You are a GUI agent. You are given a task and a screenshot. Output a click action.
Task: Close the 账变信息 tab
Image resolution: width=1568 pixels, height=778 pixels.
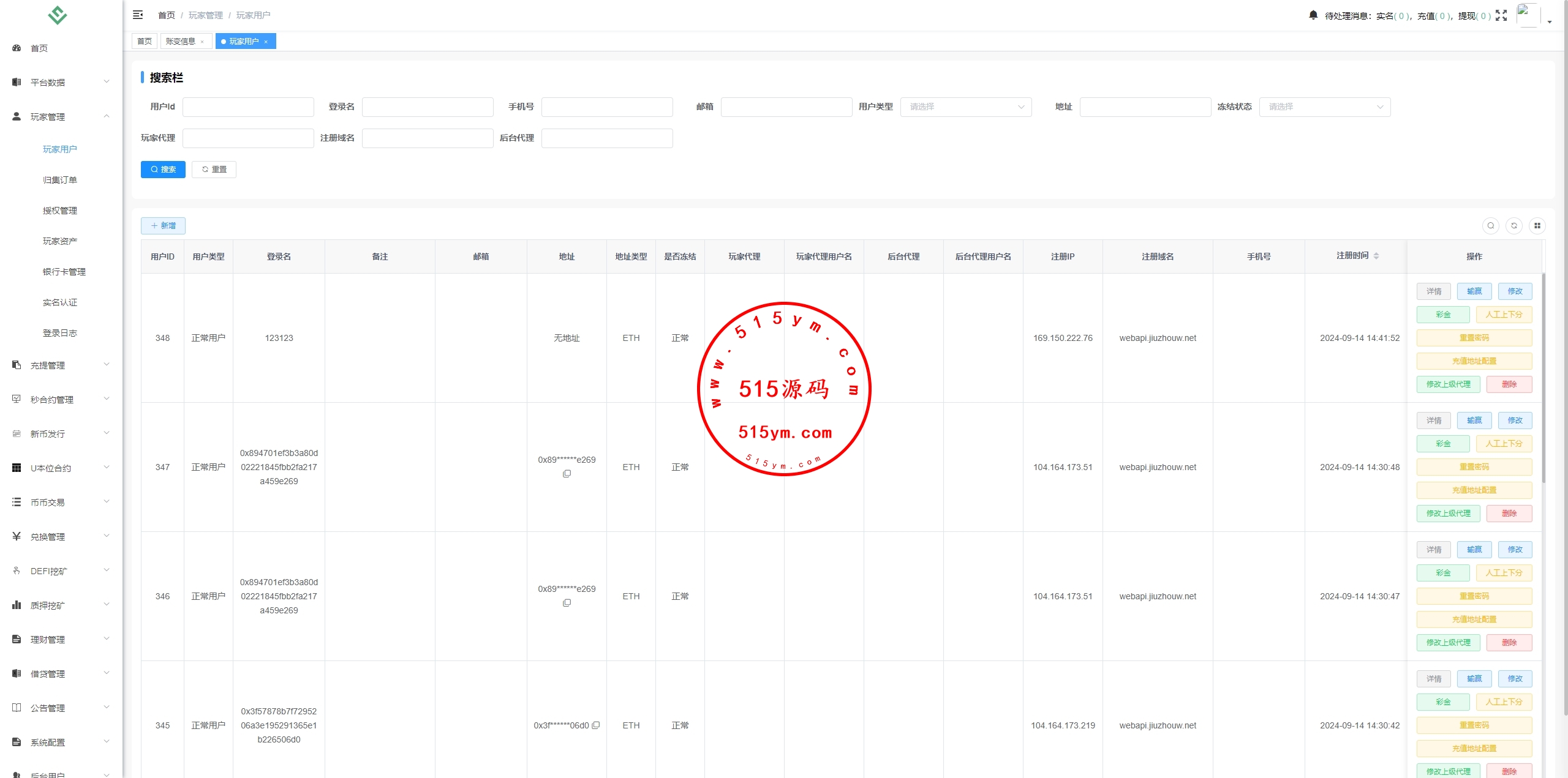click(x=202, y=42)
